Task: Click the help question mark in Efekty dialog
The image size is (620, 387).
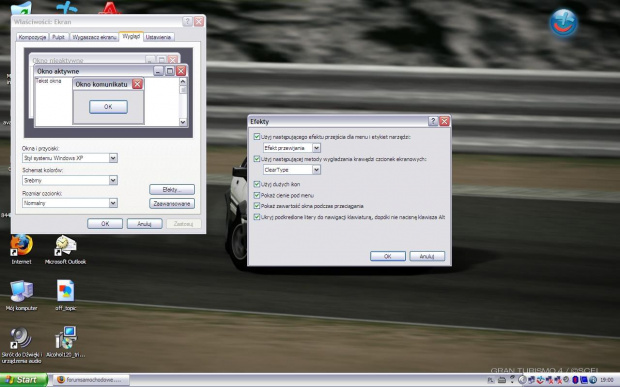Action: point(433,121)
